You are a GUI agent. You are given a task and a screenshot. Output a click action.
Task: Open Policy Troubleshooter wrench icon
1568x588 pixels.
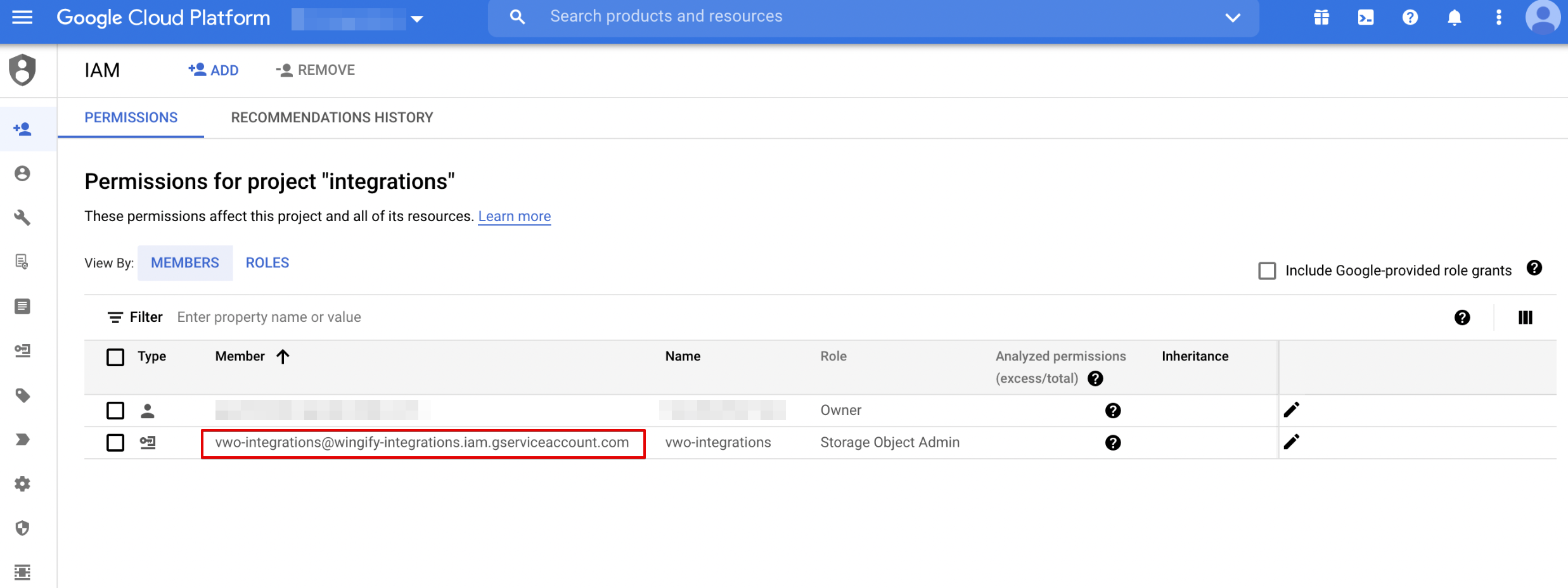click(x=22, y=218)
